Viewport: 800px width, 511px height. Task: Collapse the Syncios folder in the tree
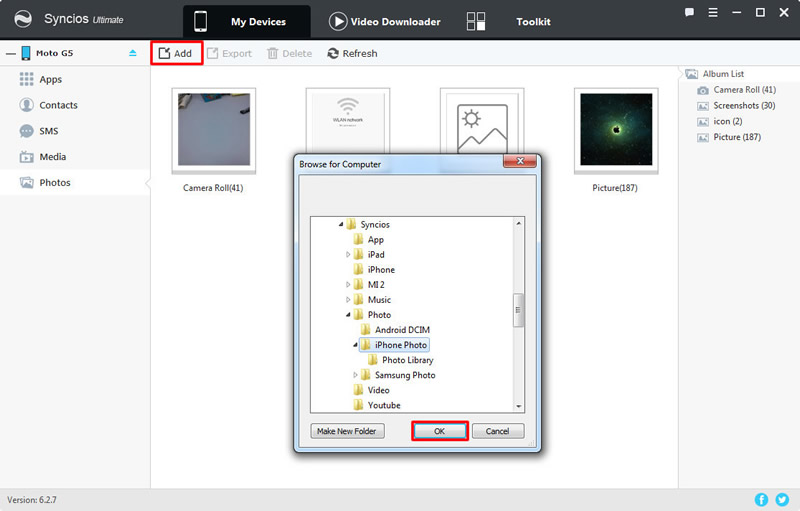[340, 224]
